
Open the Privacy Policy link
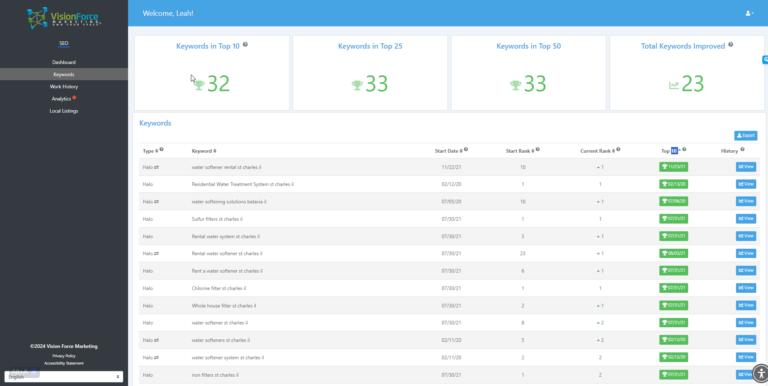pos(64,356)
